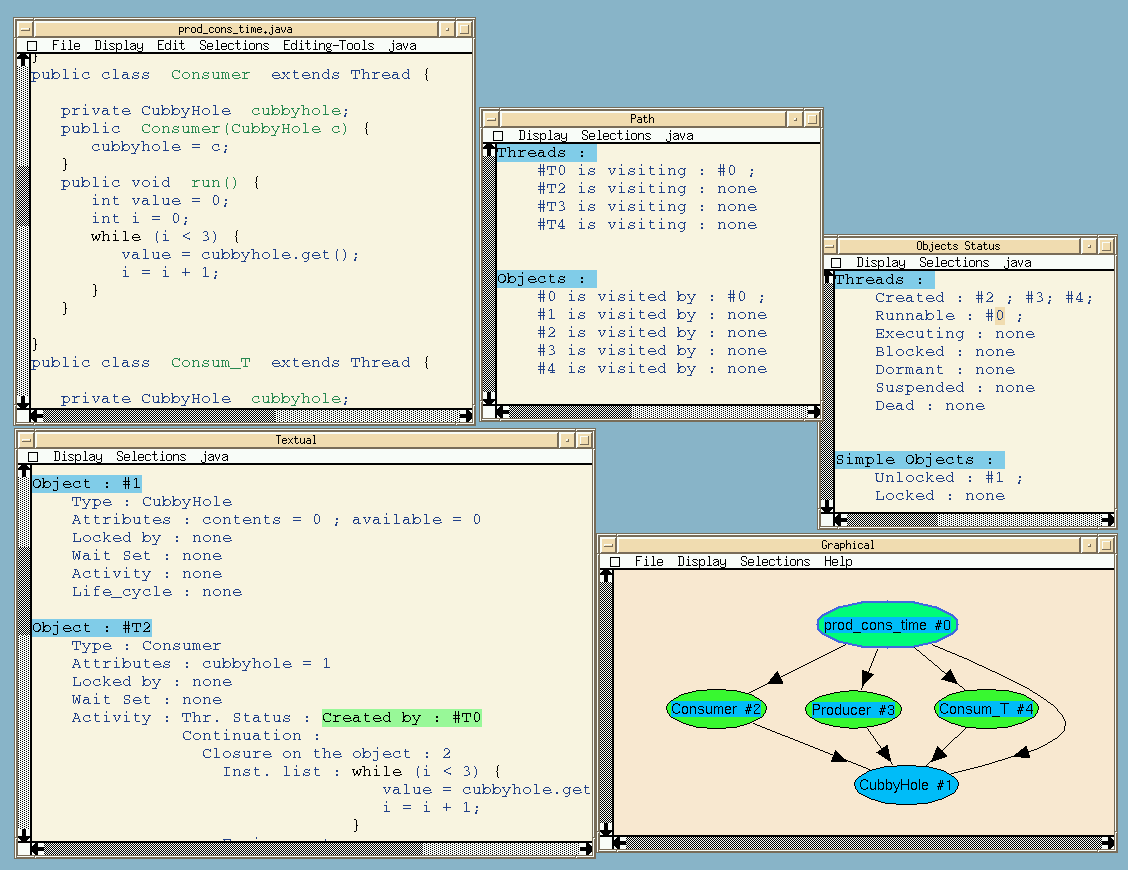Select the Producer #3 node in the graph

point(852,710)
